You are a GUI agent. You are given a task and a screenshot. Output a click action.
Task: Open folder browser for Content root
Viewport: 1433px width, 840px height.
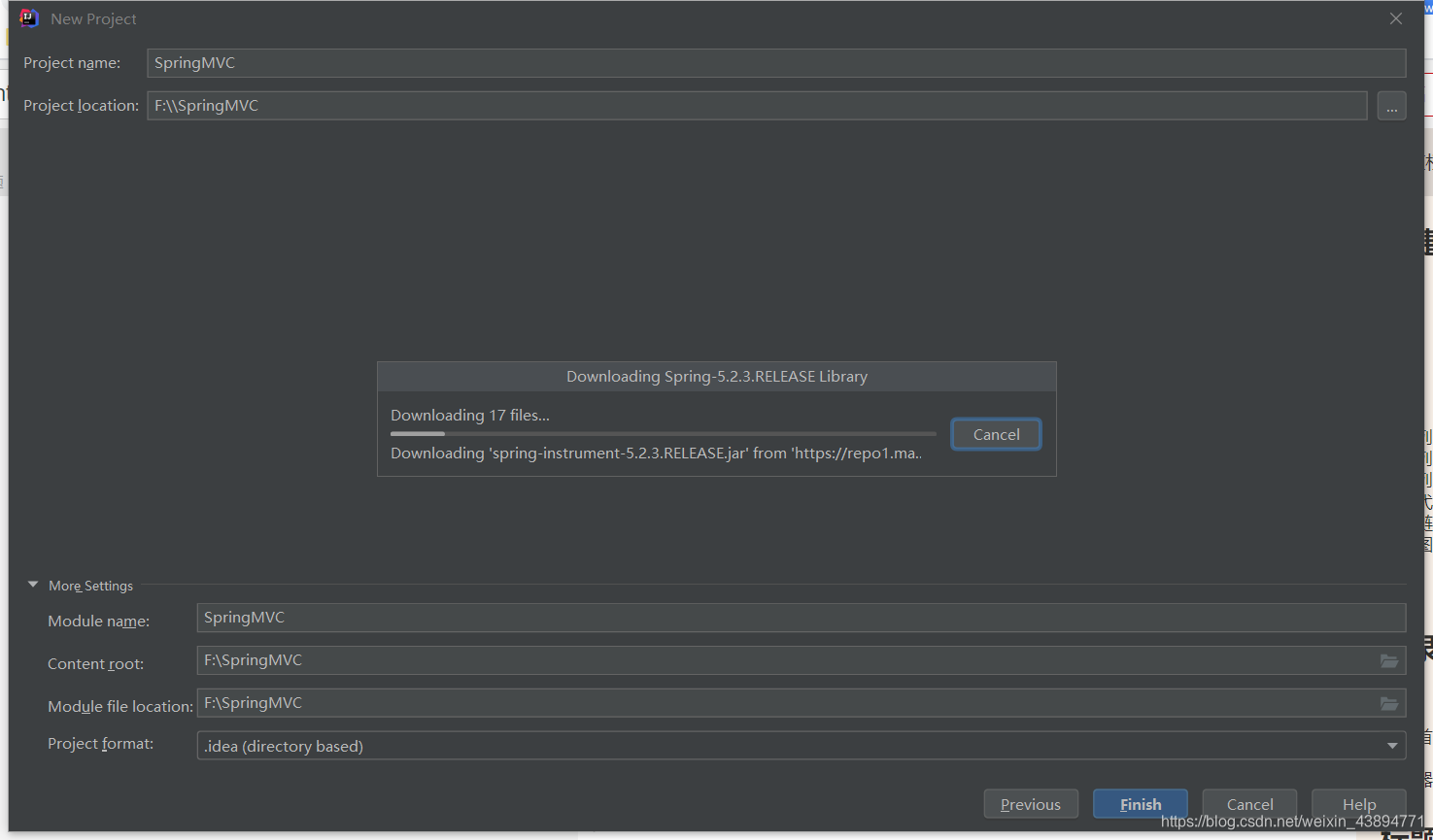point(1389,660)
